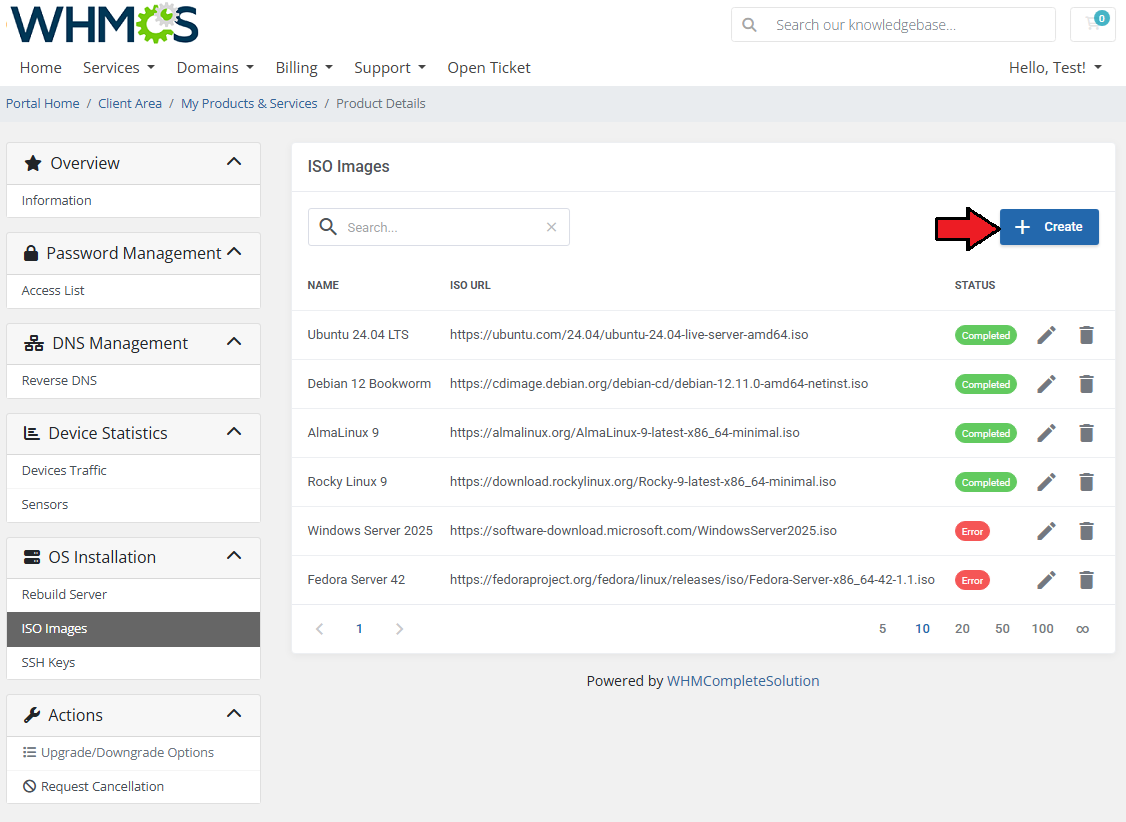Delete the Fedora Server 42 ISO entry

[1087, 579]
